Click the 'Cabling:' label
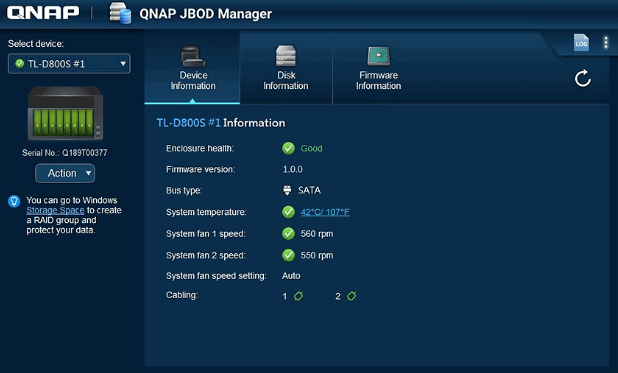 182,295
